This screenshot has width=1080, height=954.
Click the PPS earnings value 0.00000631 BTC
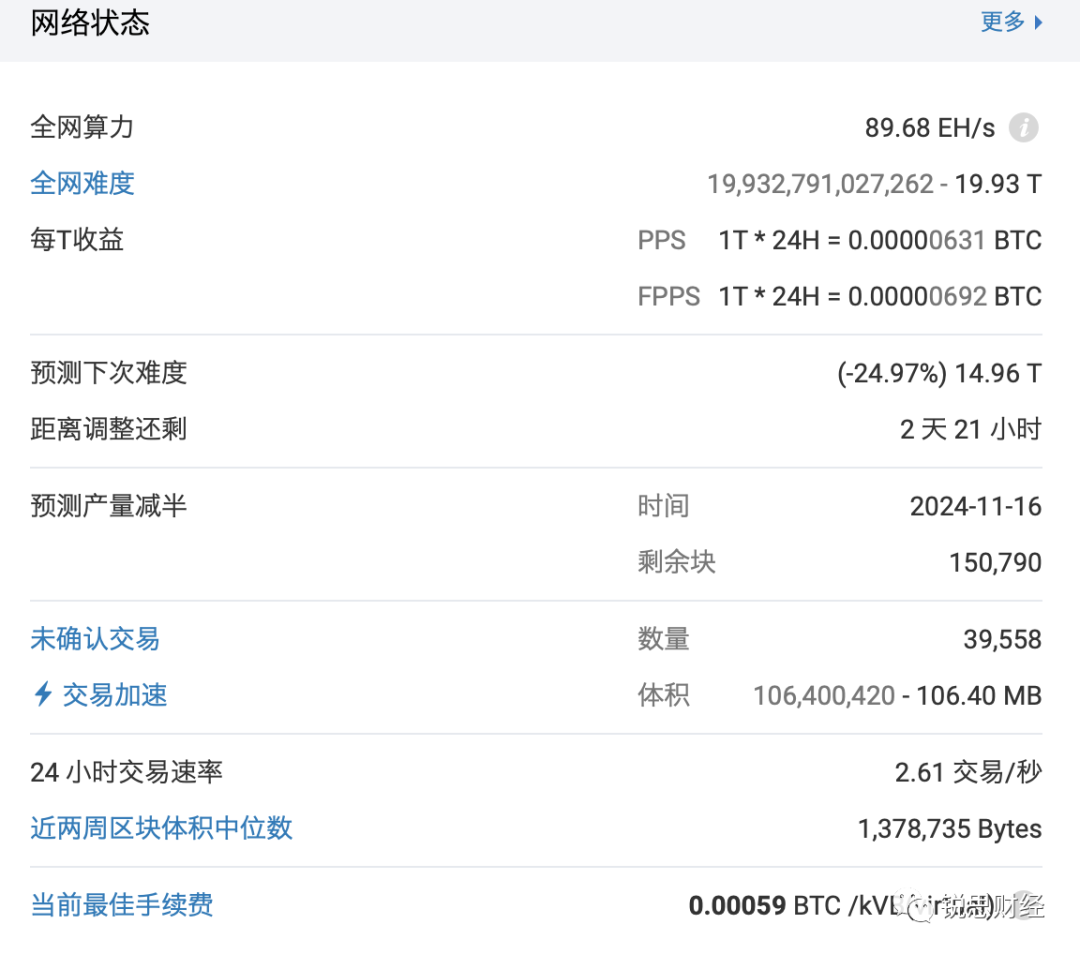(944, 240)
